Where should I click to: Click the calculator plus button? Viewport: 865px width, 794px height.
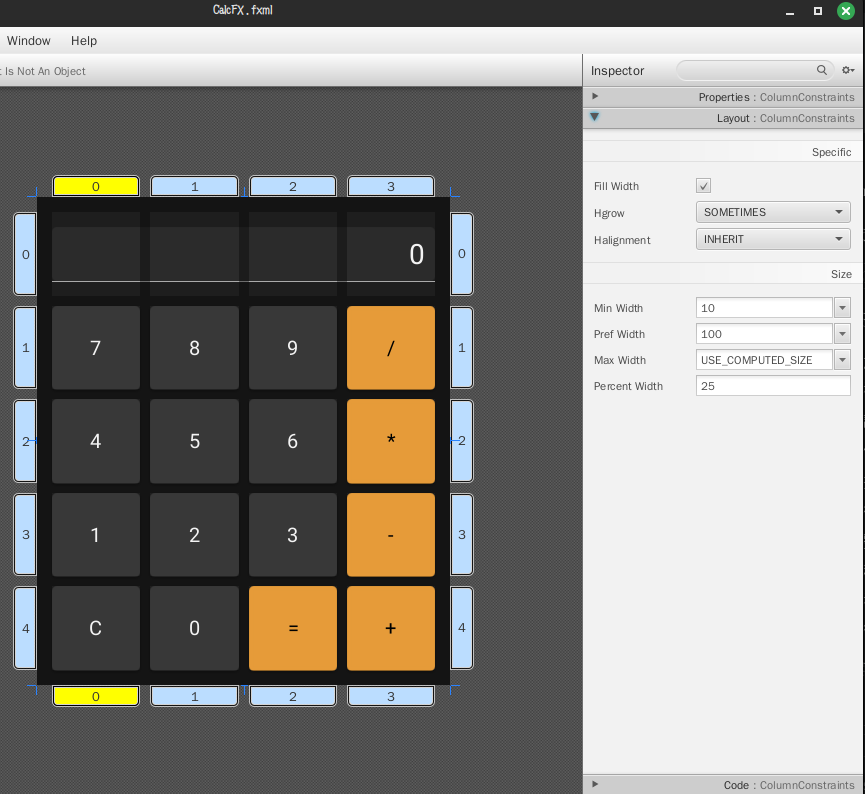coord(391,628)
